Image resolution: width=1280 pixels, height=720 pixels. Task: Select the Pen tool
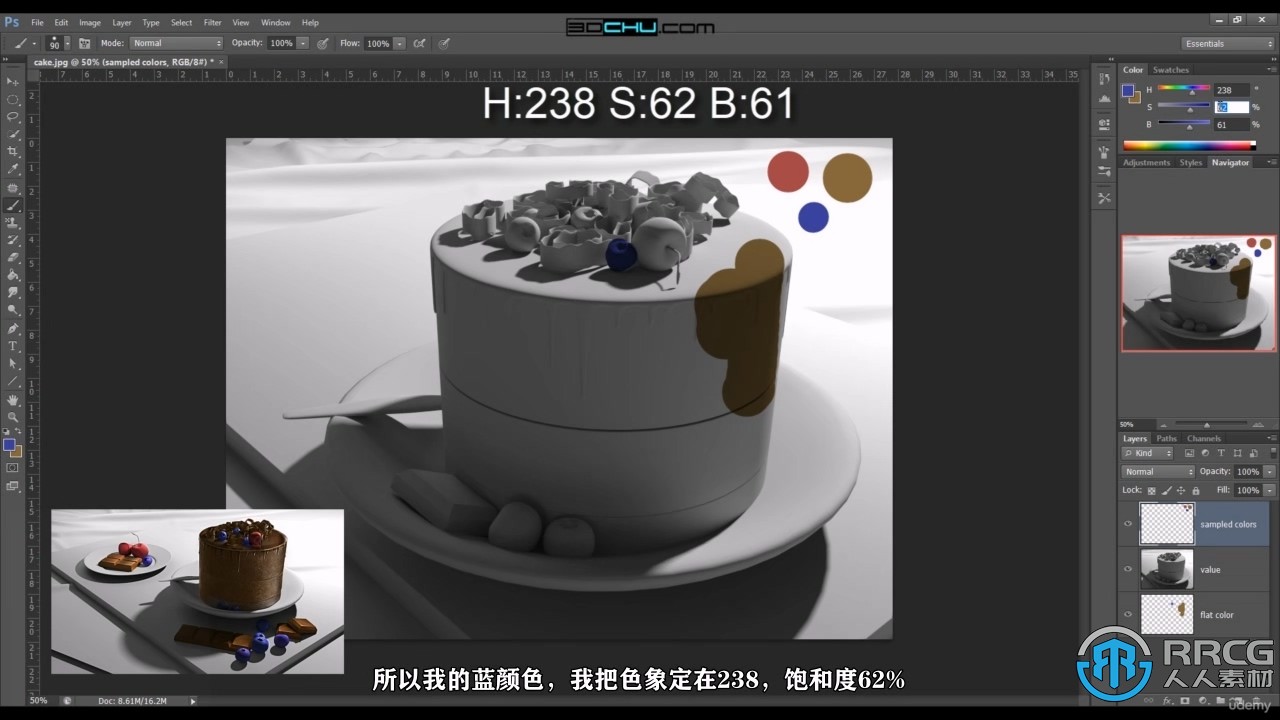click(13, 328)
